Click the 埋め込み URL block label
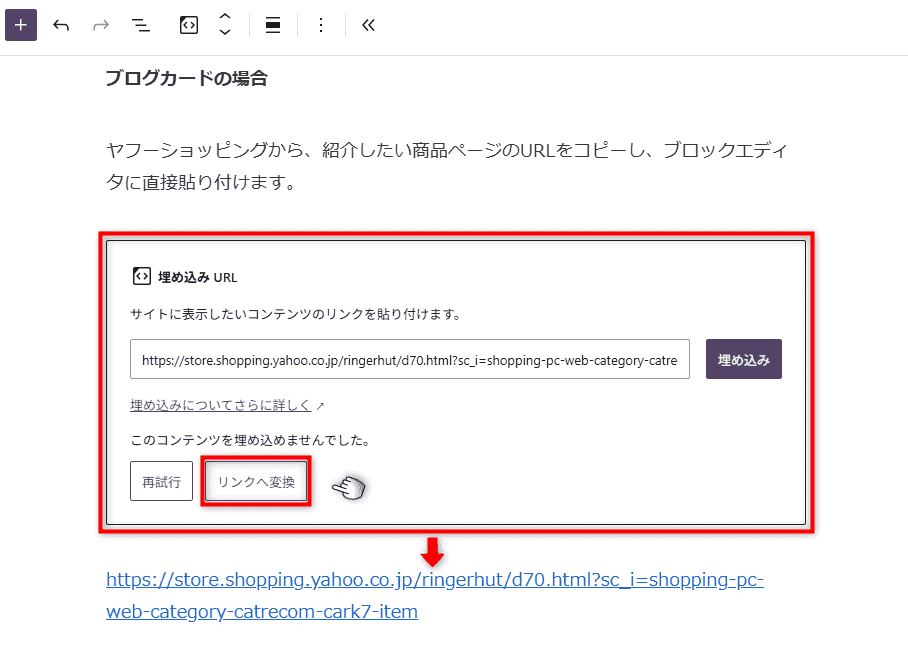The image size is (908, 655). pos(197,277)
